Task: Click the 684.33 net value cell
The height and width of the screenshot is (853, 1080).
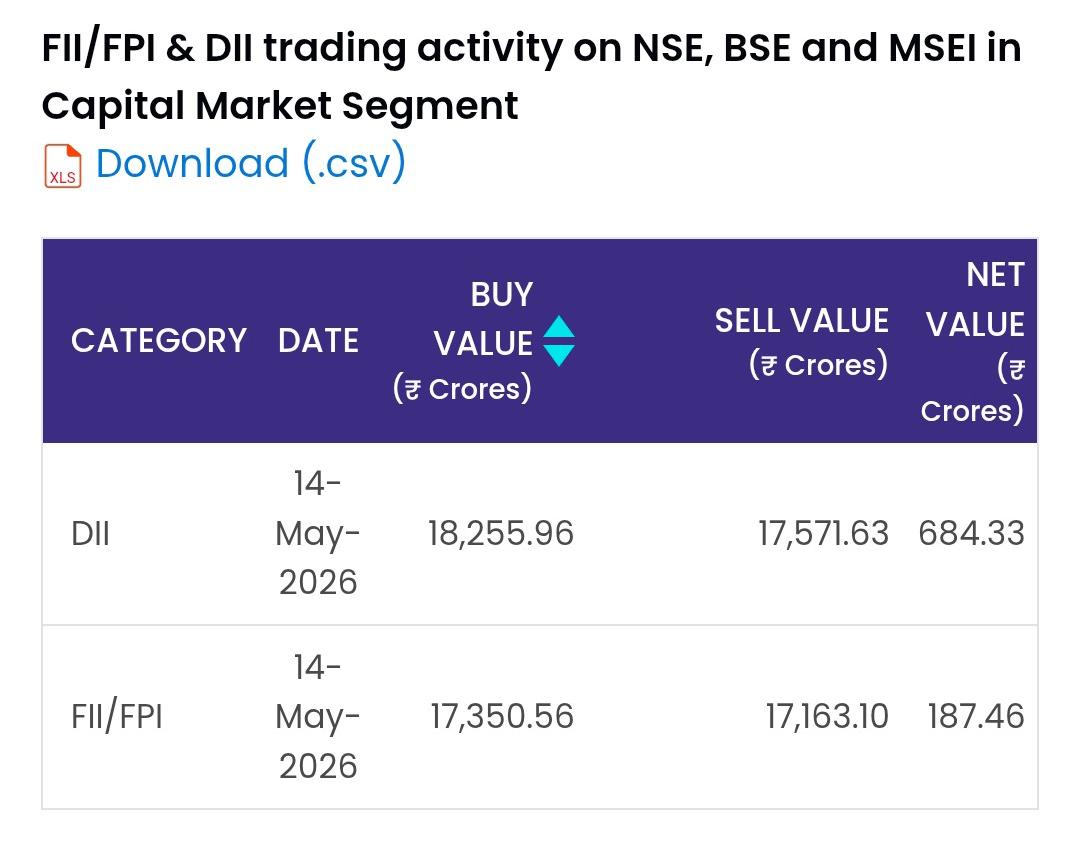Action: [x=972, y=534]
